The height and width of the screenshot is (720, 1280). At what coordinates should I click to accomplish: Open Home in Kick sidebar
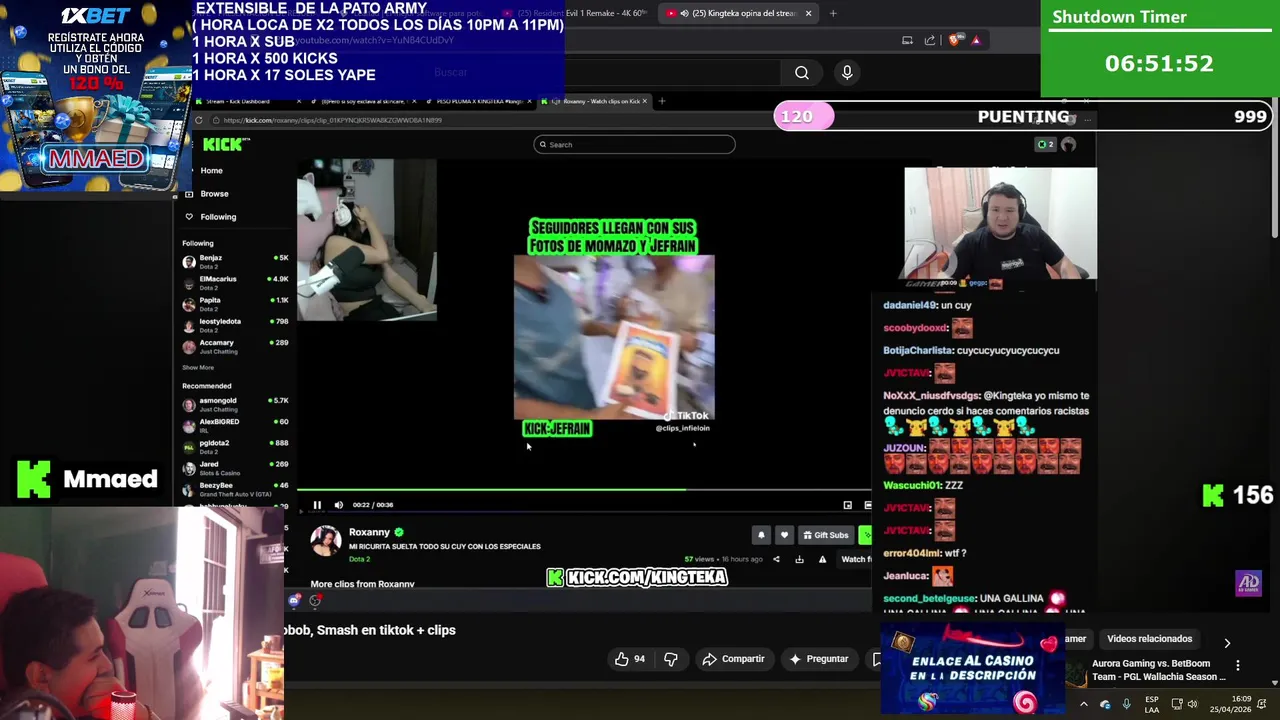point(211,171)
